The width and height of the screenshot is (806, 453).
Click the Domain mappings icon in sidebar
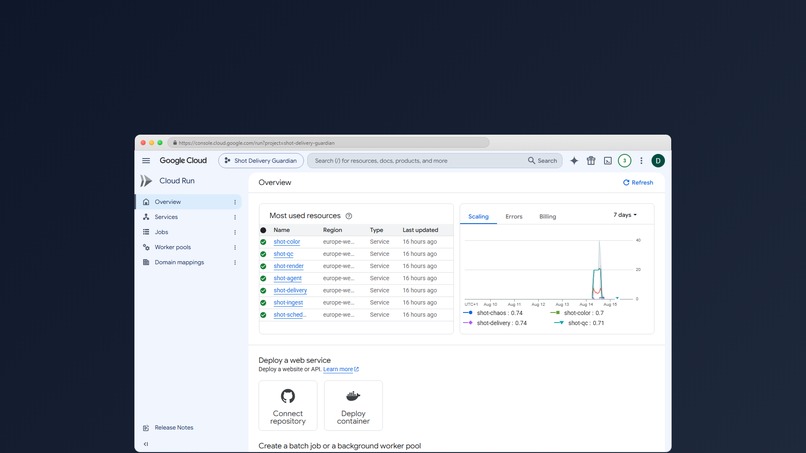coord(146,262)
